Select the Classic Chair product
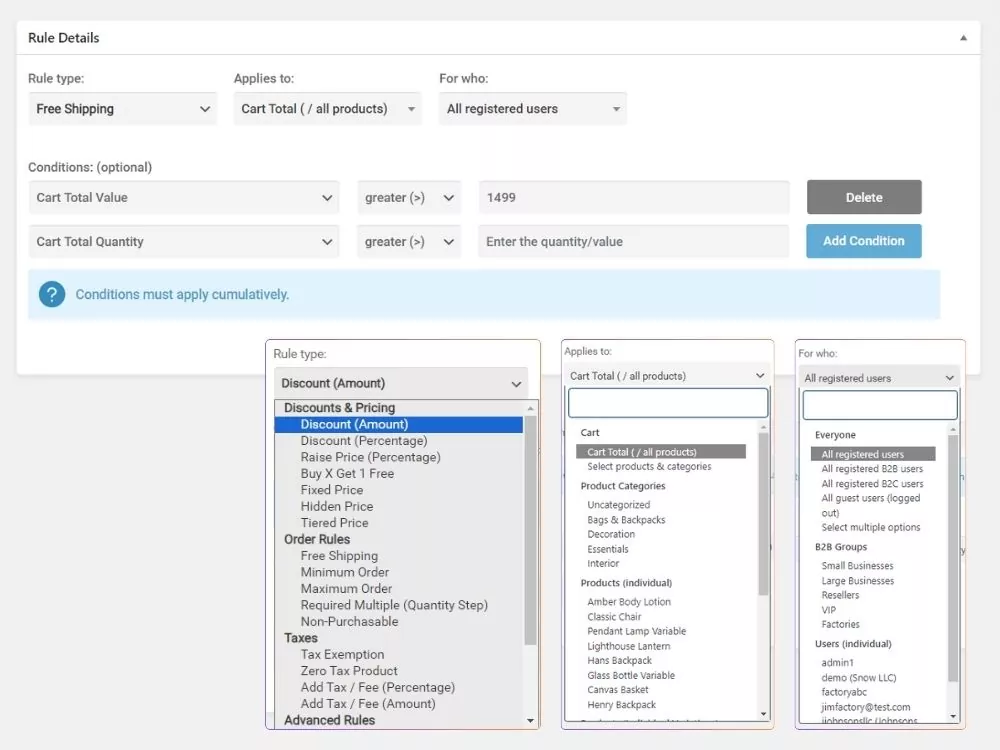The height and width of the screenshot is (750, 1000). pos(614,617)
